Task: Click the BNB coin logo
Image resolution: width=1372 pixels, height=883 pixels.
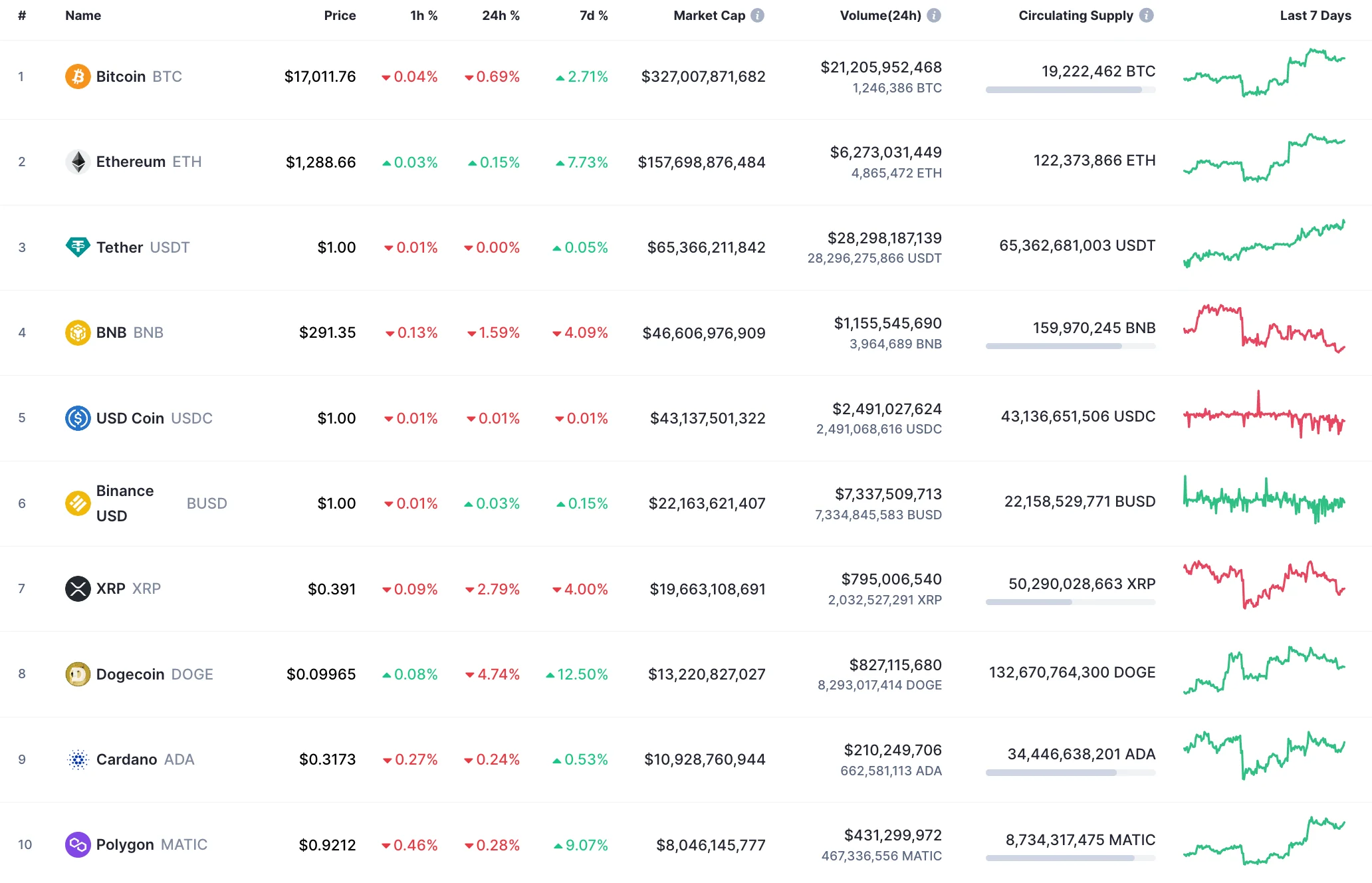Action: [x=78, y=332]
